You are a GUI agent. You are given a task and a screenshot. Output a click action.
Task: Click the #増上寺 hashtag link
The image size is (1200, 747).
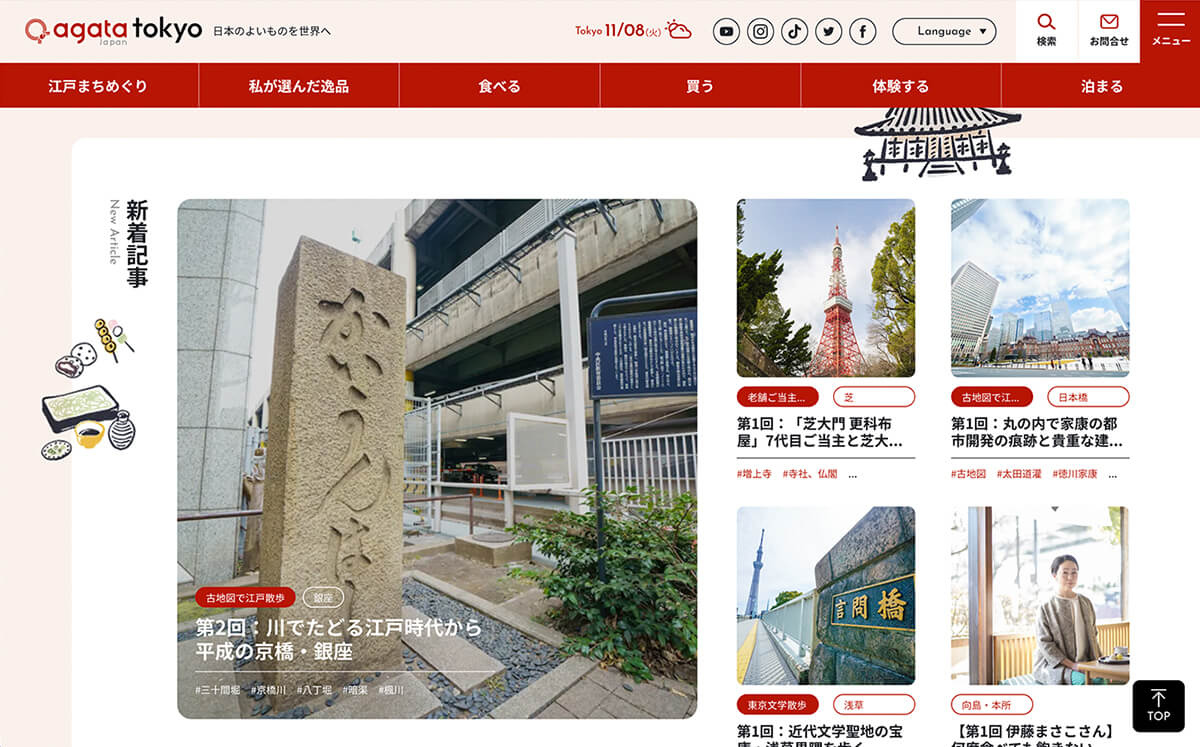click(753, 474)
